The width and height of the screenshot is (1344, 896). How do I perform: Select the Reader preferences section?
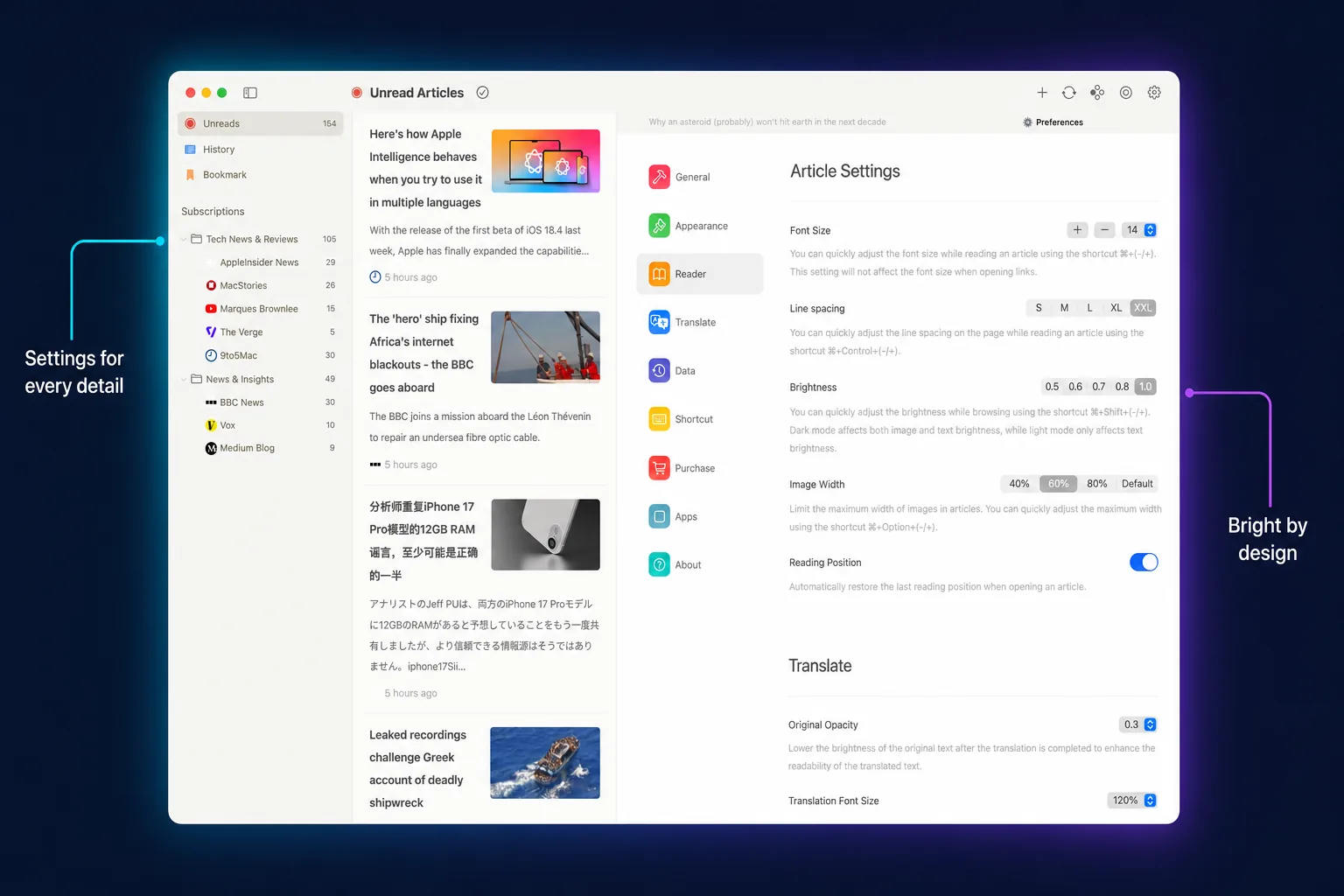coord(700,274)
